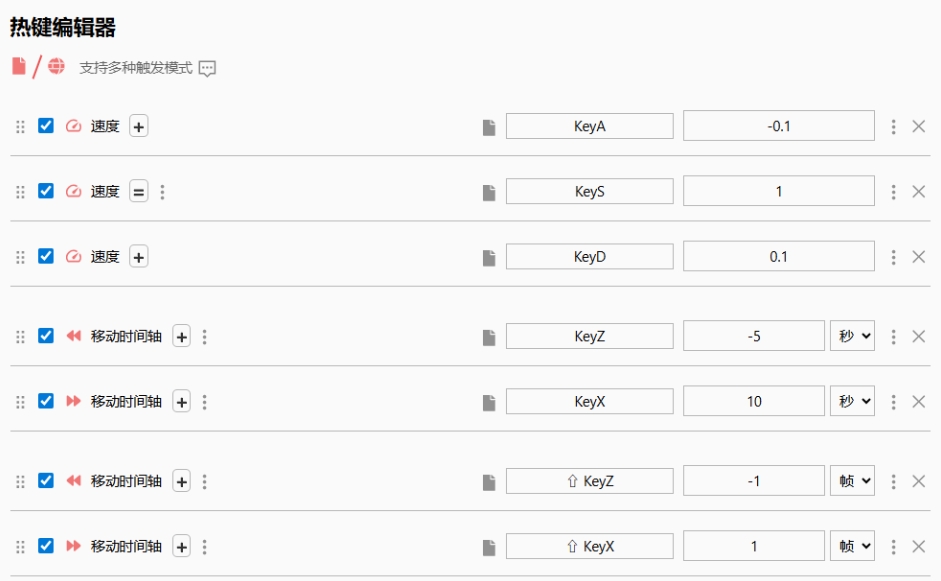Open the unit dropdown for KeyZ -5 row
Screen dimensions: 941x581
[x=852, y=336]
